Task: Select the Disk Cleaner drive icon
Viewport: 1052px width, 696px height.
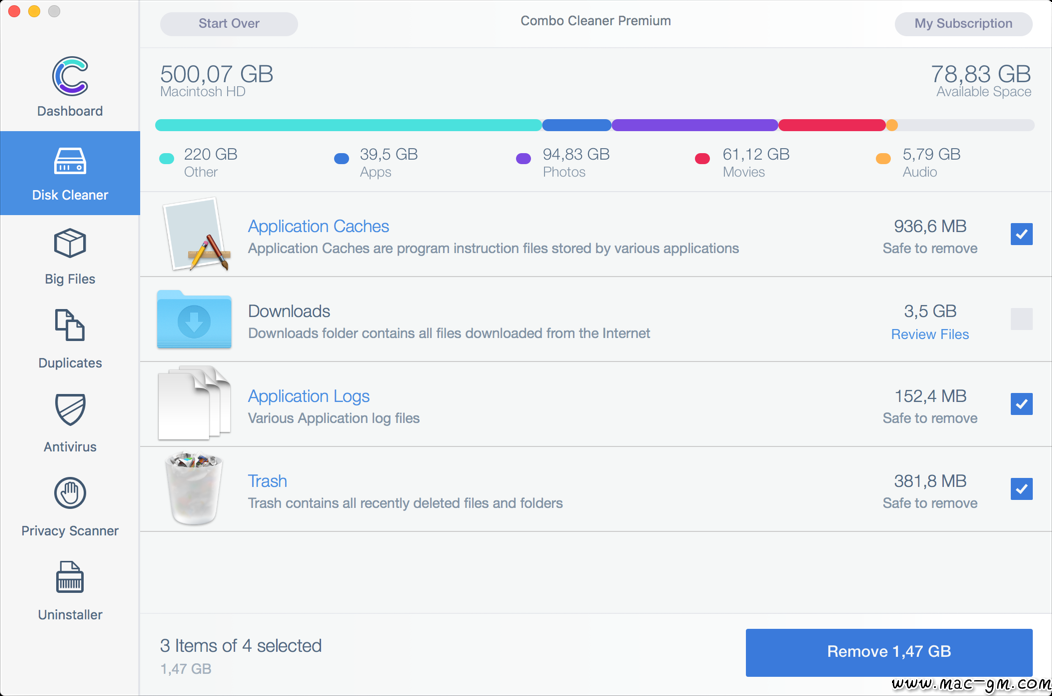Action: click(x=70, y=161)
